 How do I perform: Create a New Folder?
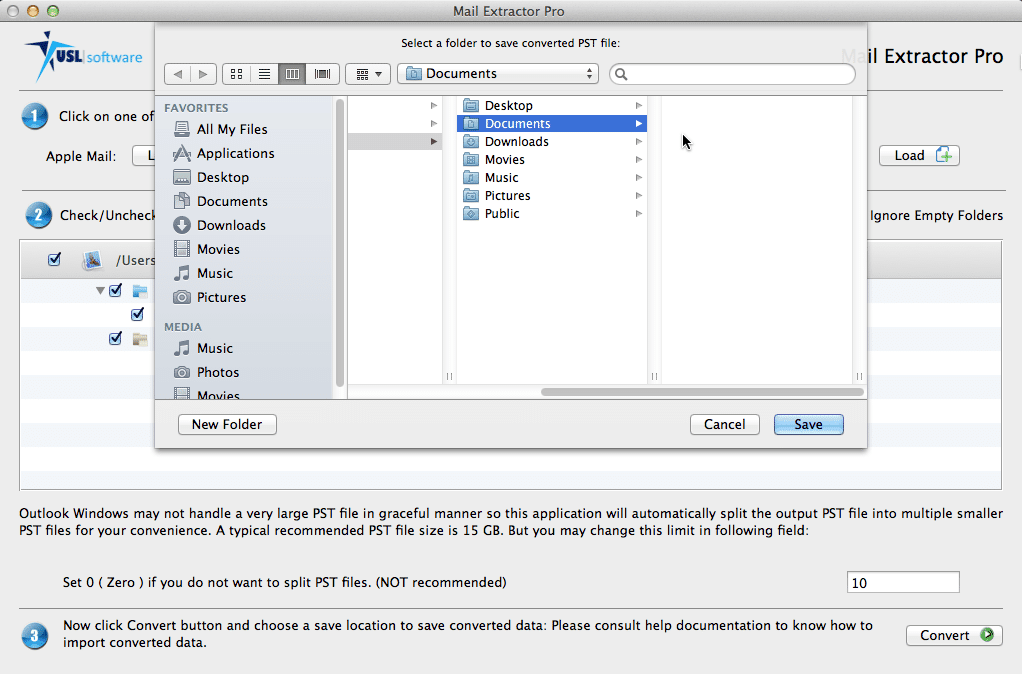pos(226,424)
